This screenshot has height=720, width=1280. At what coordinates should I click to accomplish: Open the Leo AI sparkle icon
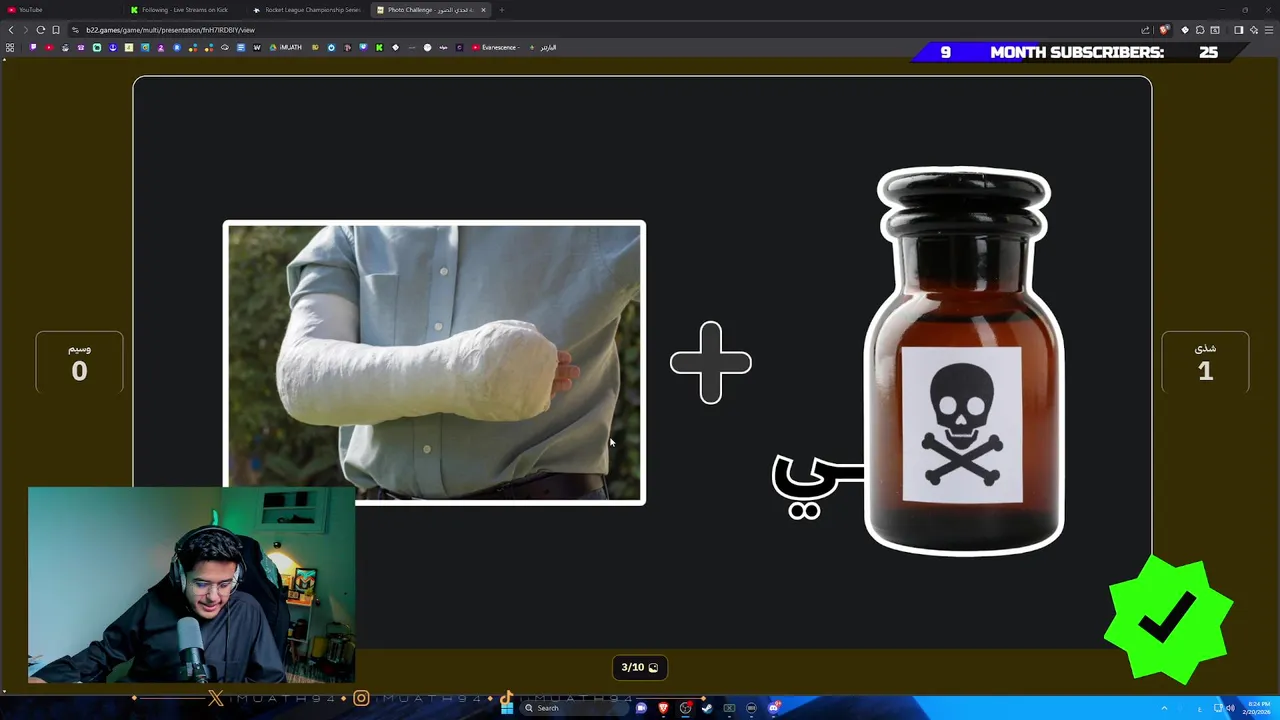(x=1254, y=30)
